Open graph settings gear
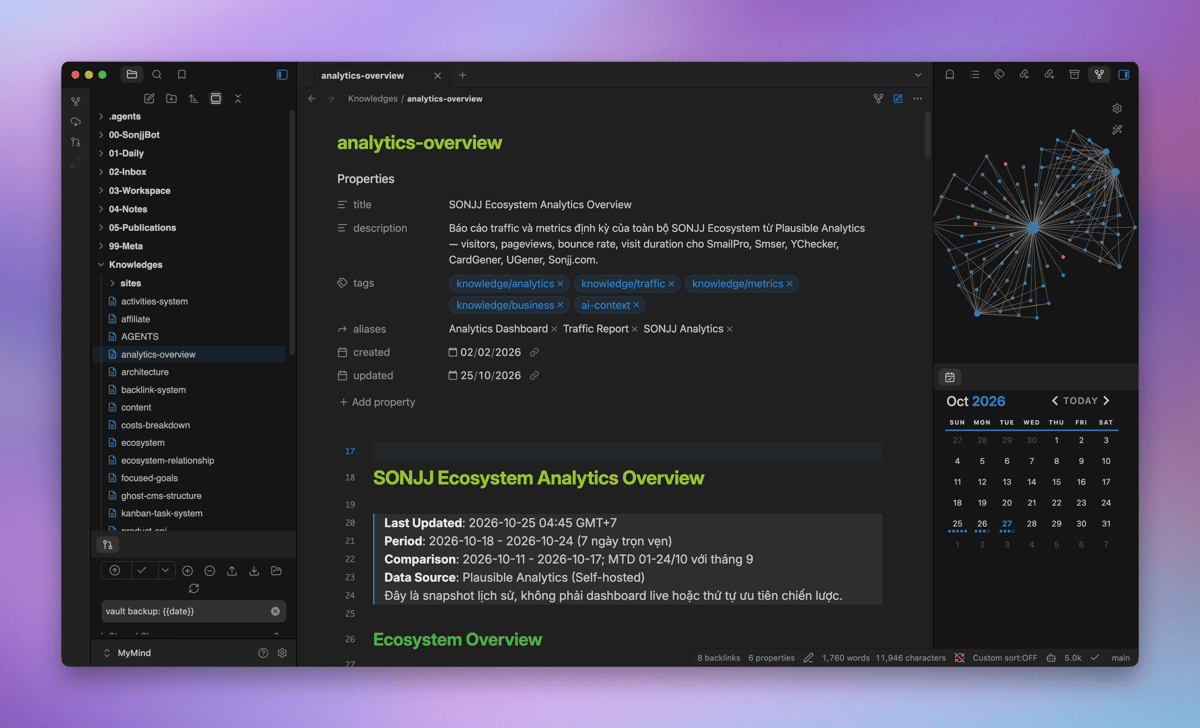The width and height of the screenshot is (1200, 728). tap(1117, 108)
